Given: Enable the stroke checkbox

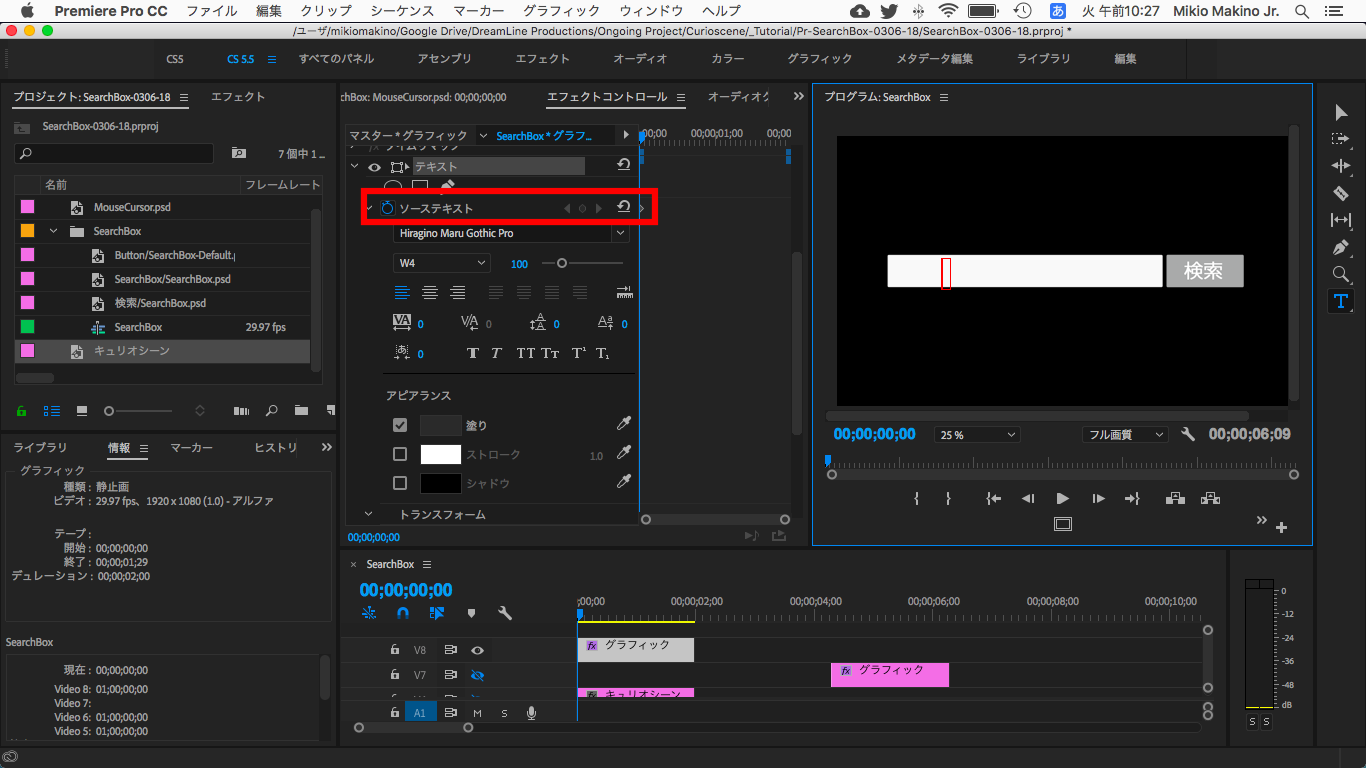Looking at the screenshot, I should 400,455.
